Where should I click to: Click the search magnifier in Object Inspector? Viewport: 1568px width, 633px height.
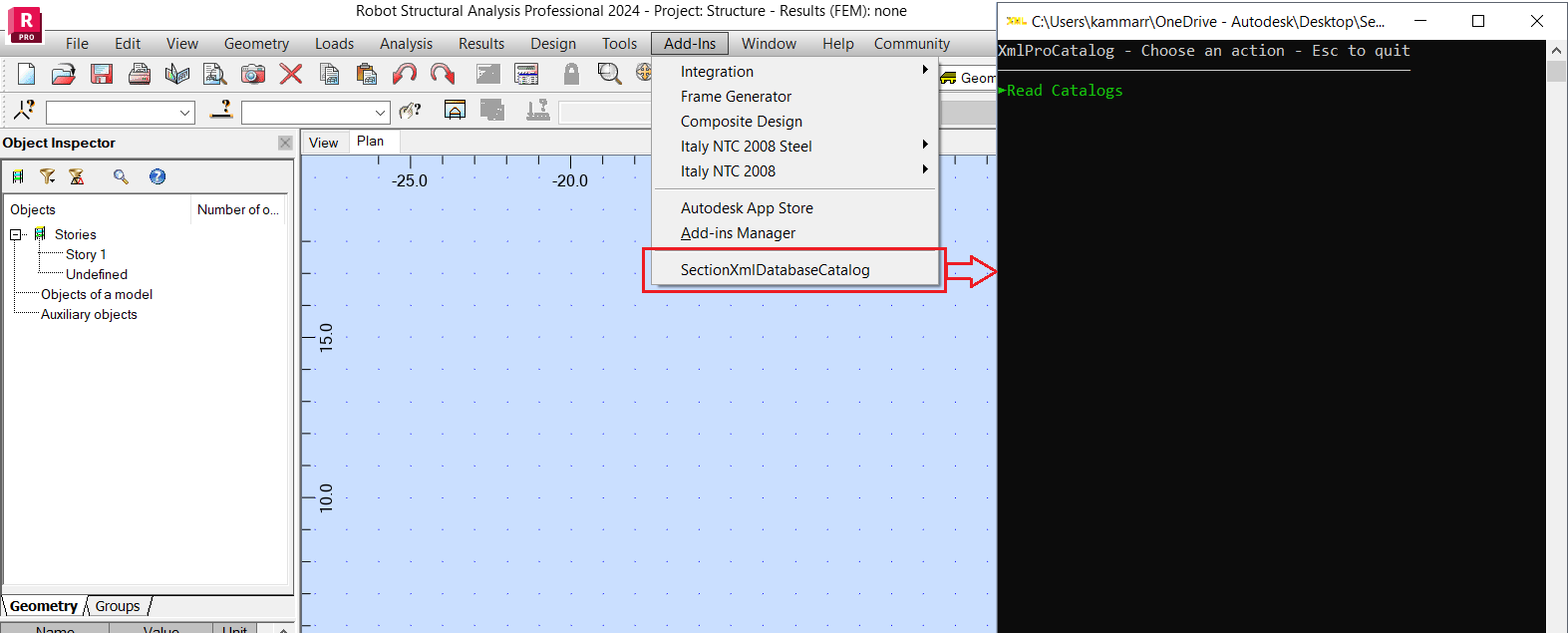point(121,176)
